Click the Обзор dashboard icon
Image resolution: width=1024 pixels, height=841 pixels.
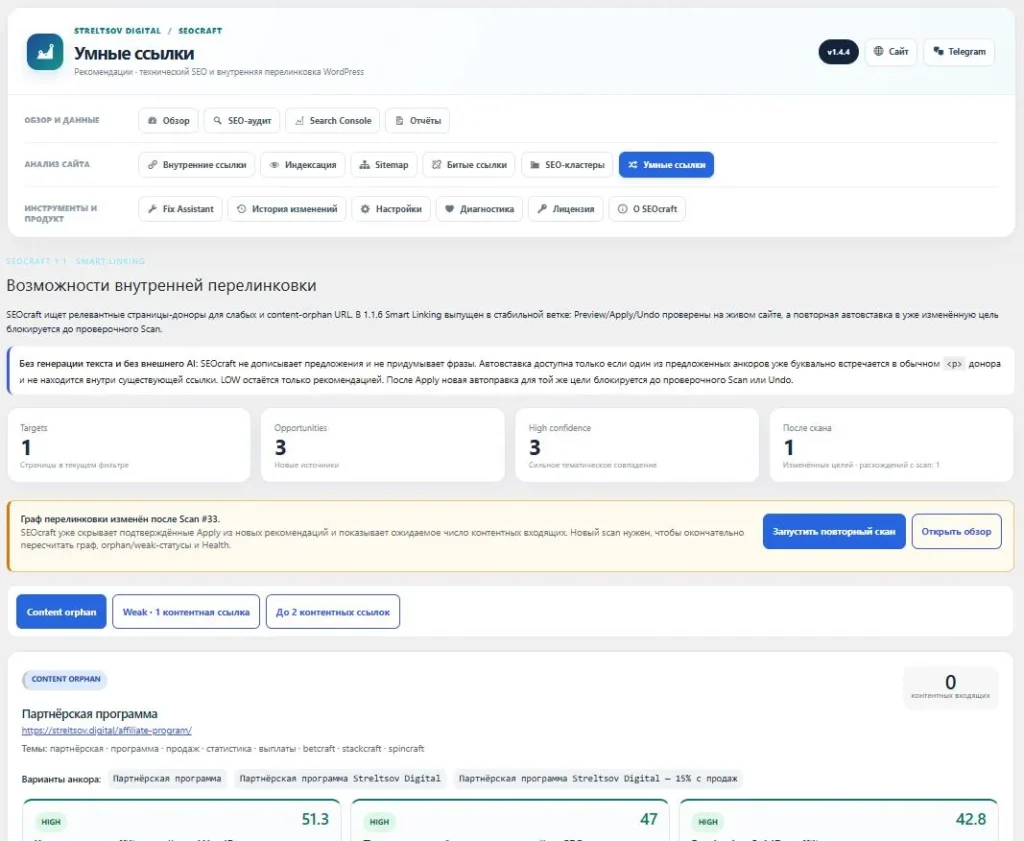point(152,121)
